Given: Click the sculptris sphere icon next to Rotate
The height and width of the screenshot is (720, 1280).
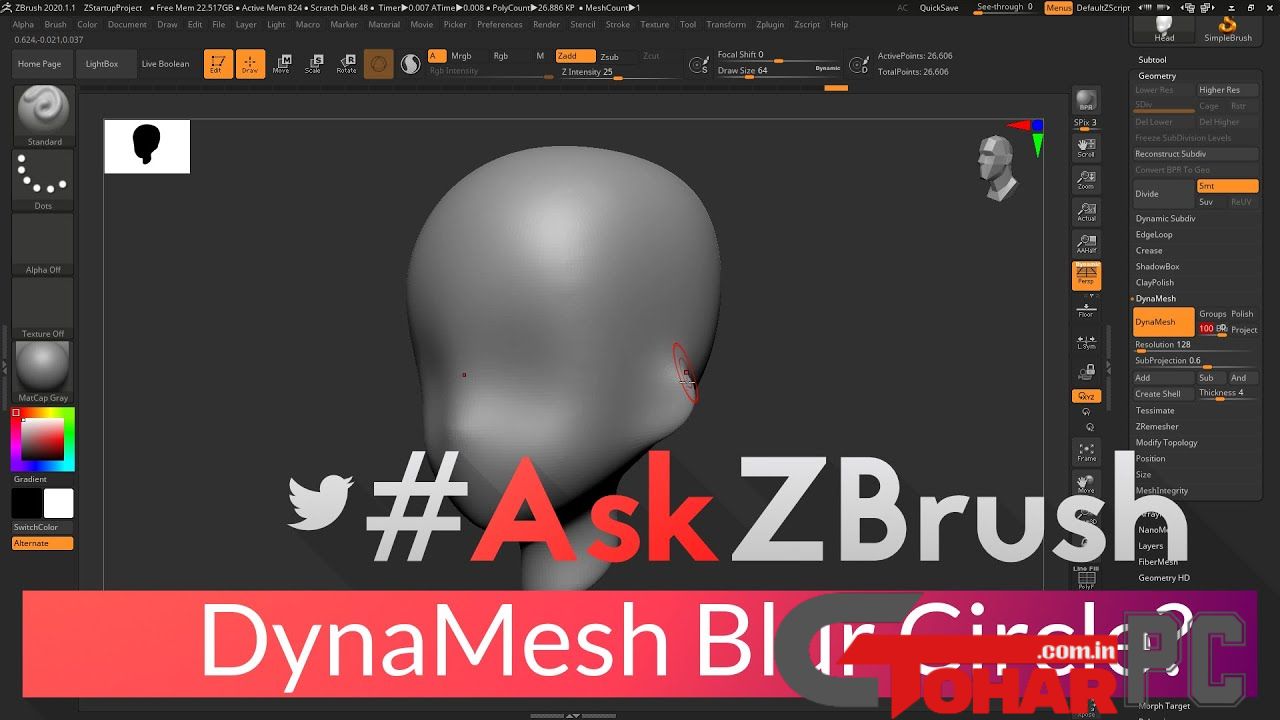Looking at the screenshot, I should click(378, 64).
